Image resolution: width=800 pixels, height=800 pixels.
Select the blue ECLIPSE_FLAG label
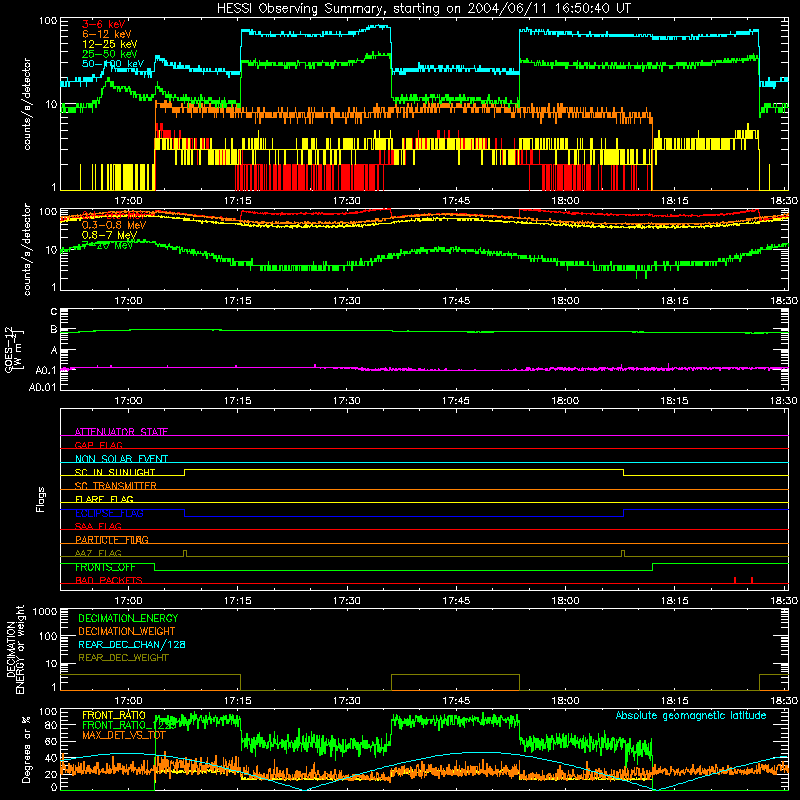tap(109, 513)
